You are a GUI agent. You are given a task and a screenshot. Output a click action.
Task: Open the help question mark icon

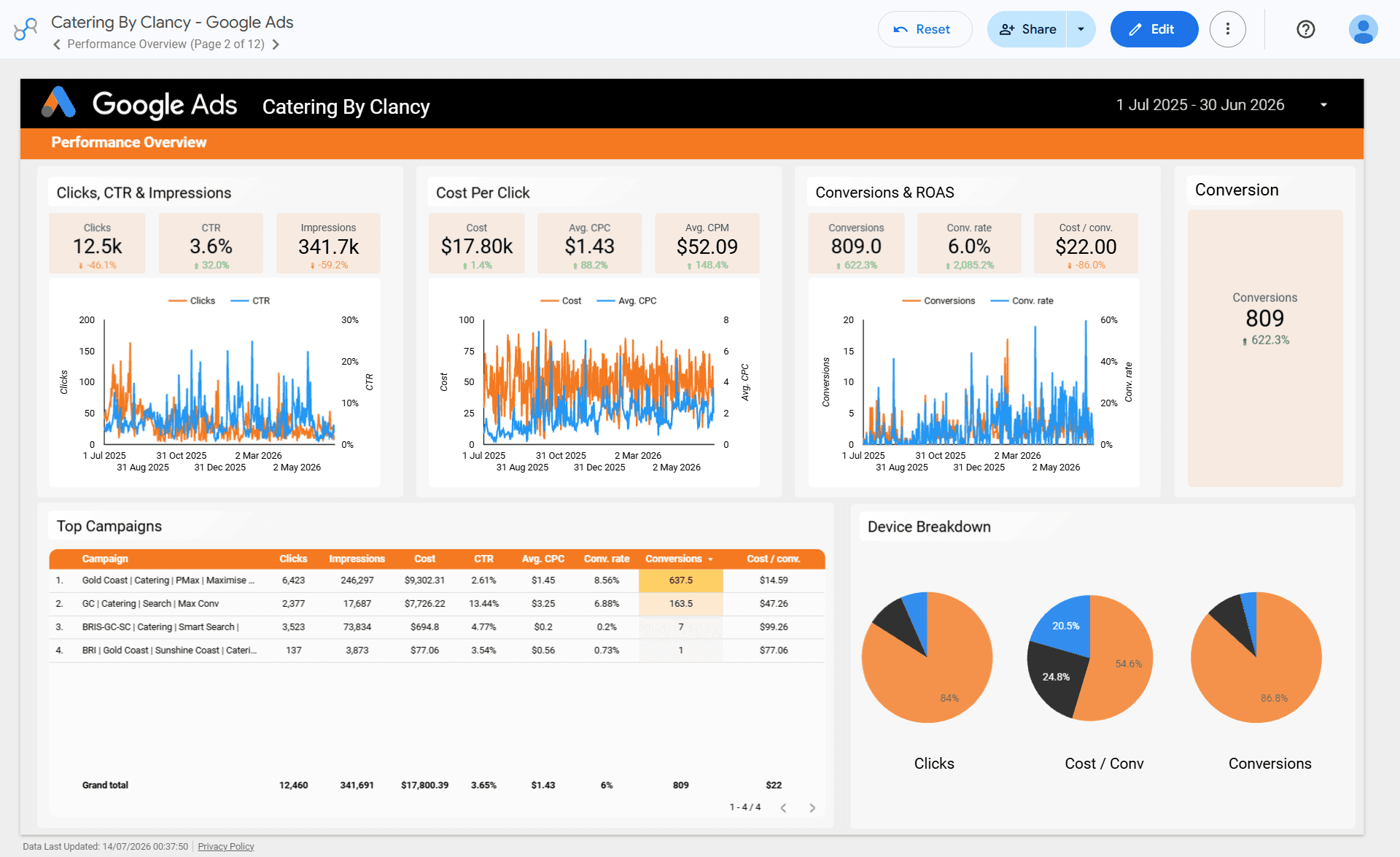[1305, 29]
